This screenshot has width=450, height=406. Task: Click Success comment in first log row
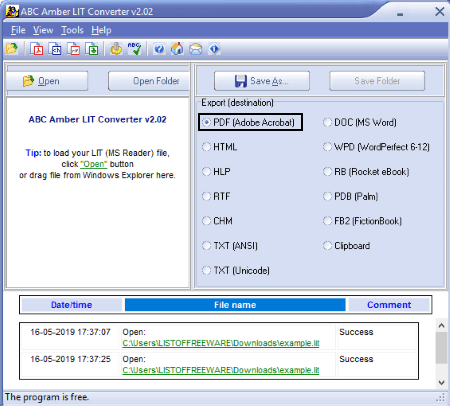[x=356, y=332]
